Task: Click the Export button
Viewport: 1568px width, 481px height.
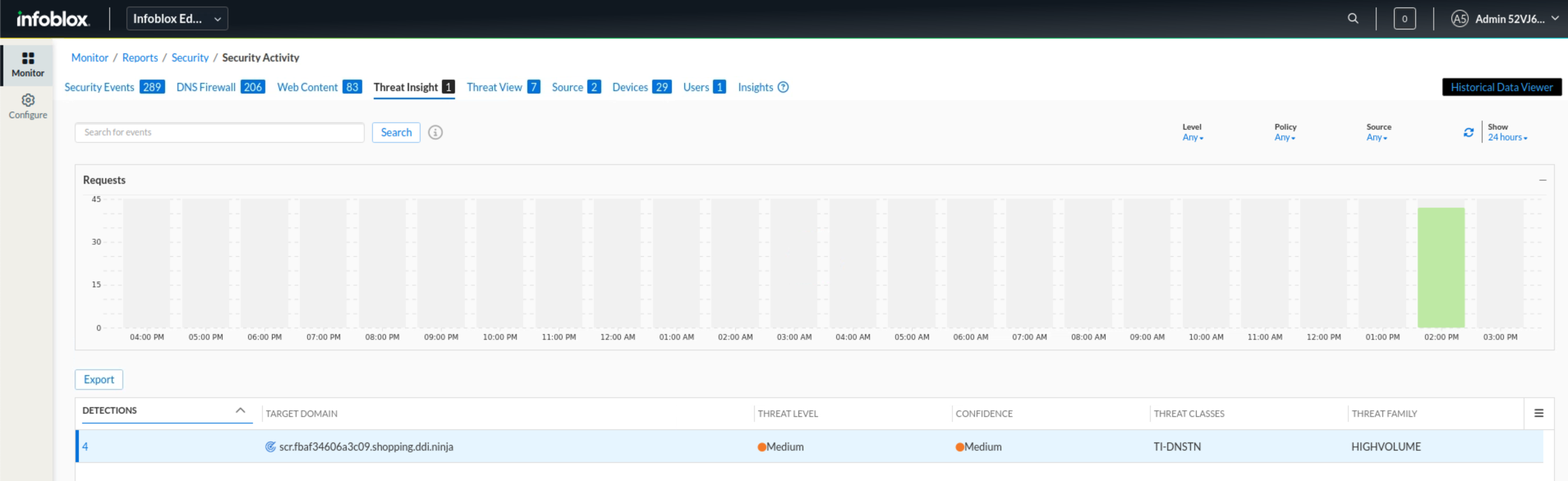Action: (99, 380)
